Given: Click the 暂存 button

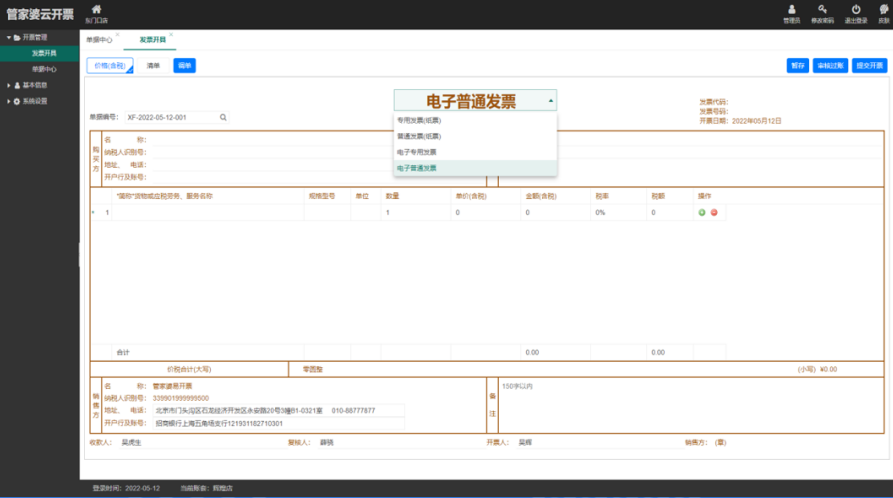Looking at the screenshot, I should click(x=797, y=65).
